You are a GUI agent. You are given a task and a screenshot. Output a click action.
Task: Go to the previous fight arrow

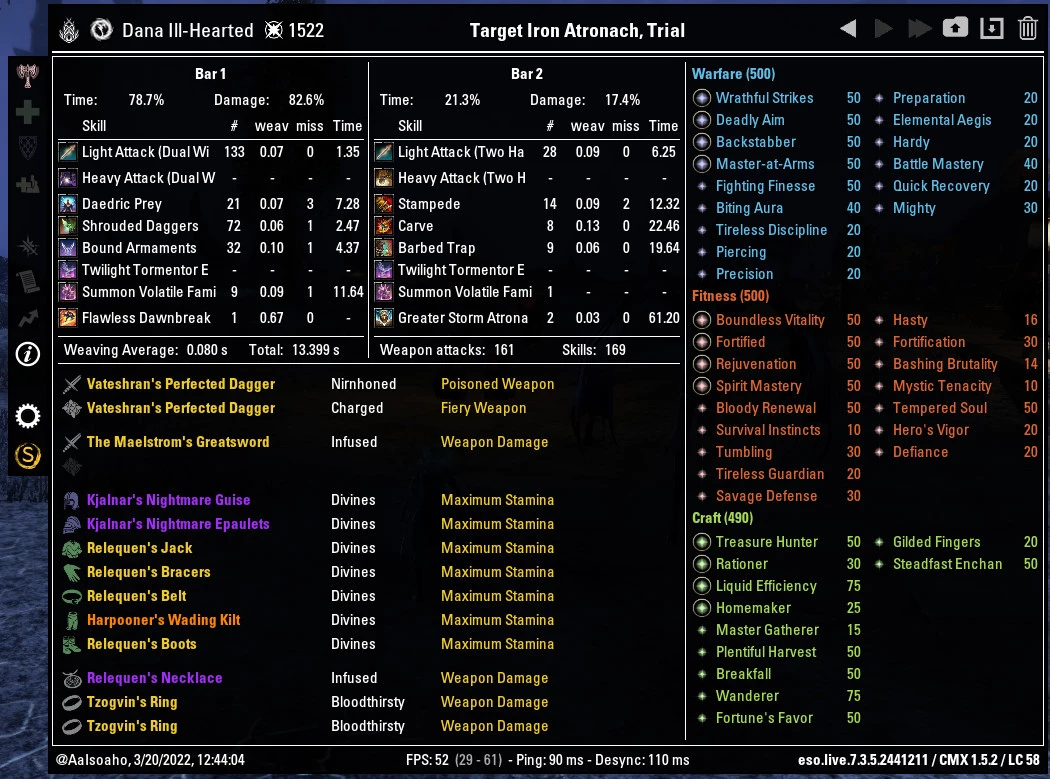(848, 29)
